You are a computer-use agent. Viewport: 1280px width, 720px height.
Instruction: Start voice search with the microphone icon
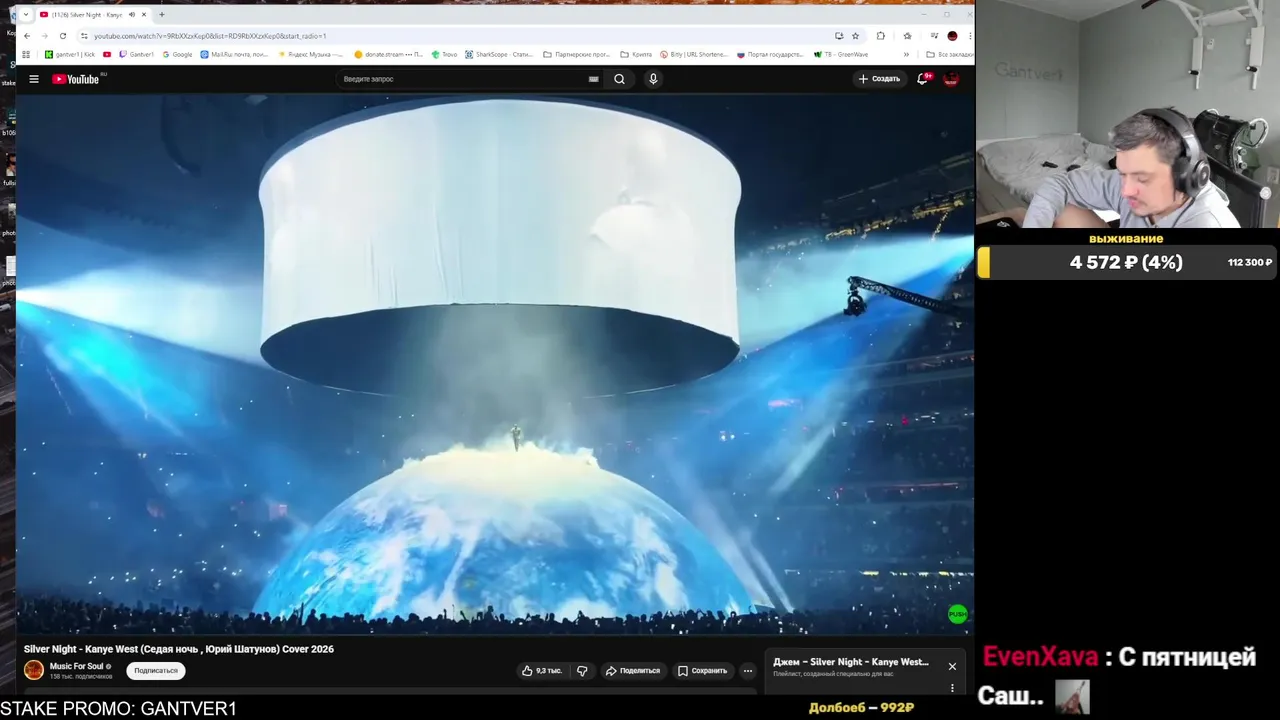(x=653, y=79)
